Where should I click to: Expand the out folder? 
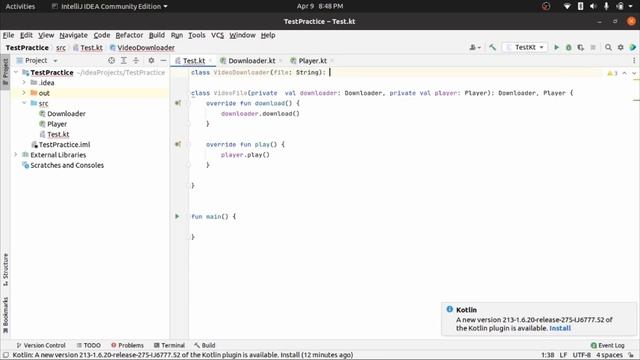(24, 93)
